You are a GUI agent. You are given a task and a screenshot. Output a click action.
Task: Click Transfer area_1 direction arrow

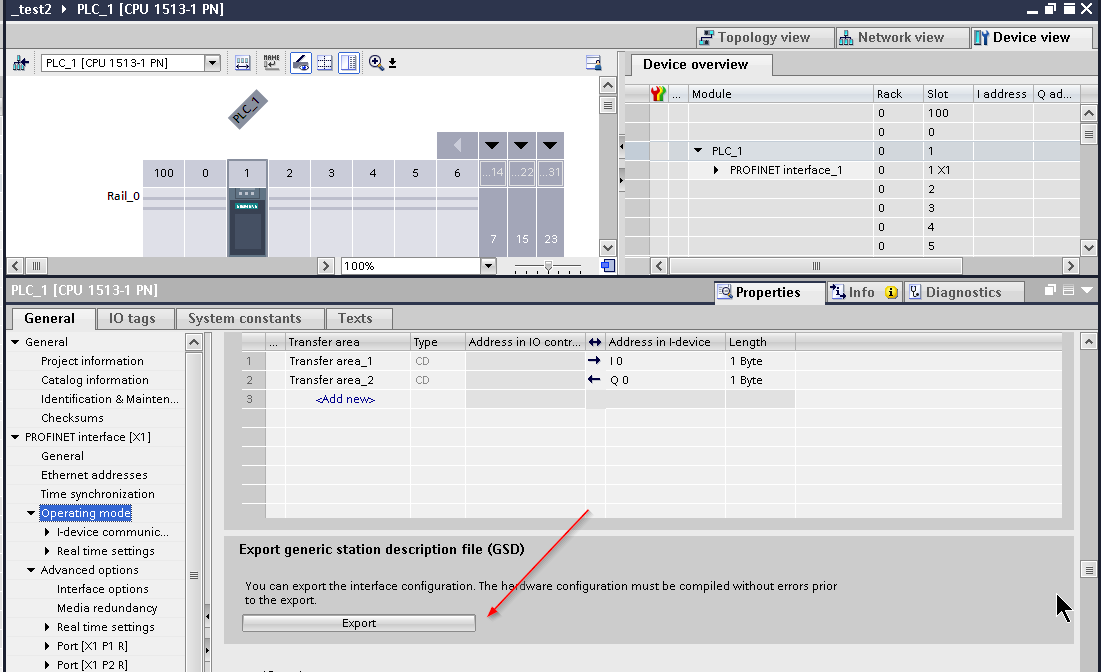point(594,360)
